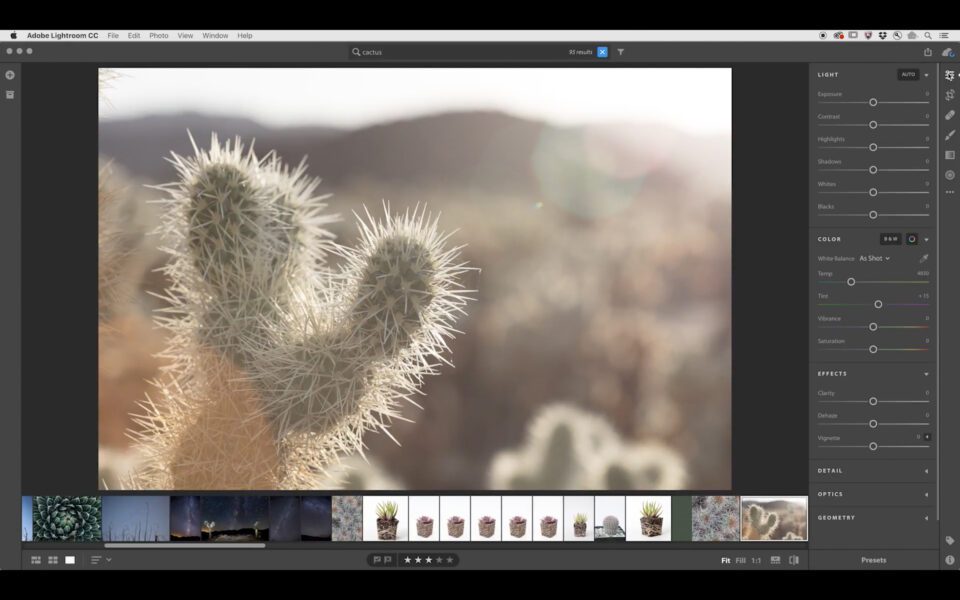Open the Edit menu
Image resolution: width=960 pixels, height=600 pixels.
tap(134, 36)
